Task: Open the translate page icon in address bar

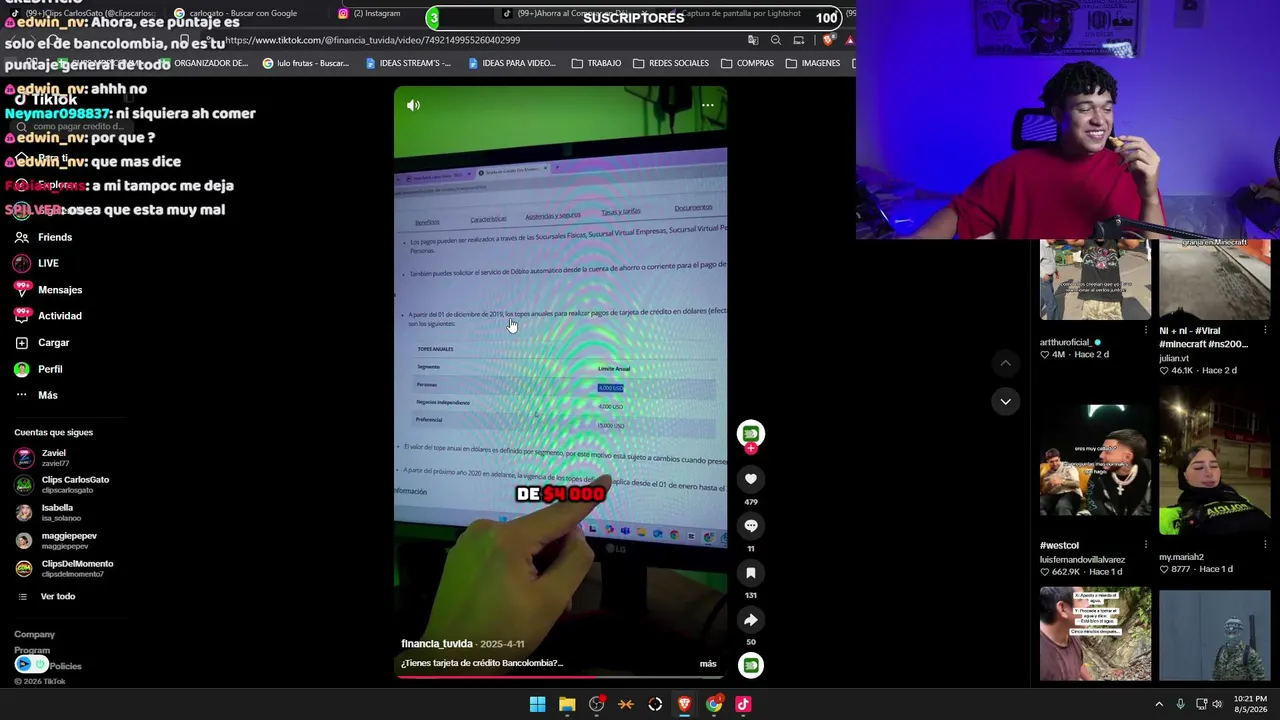Action: [x=753, y=40]
